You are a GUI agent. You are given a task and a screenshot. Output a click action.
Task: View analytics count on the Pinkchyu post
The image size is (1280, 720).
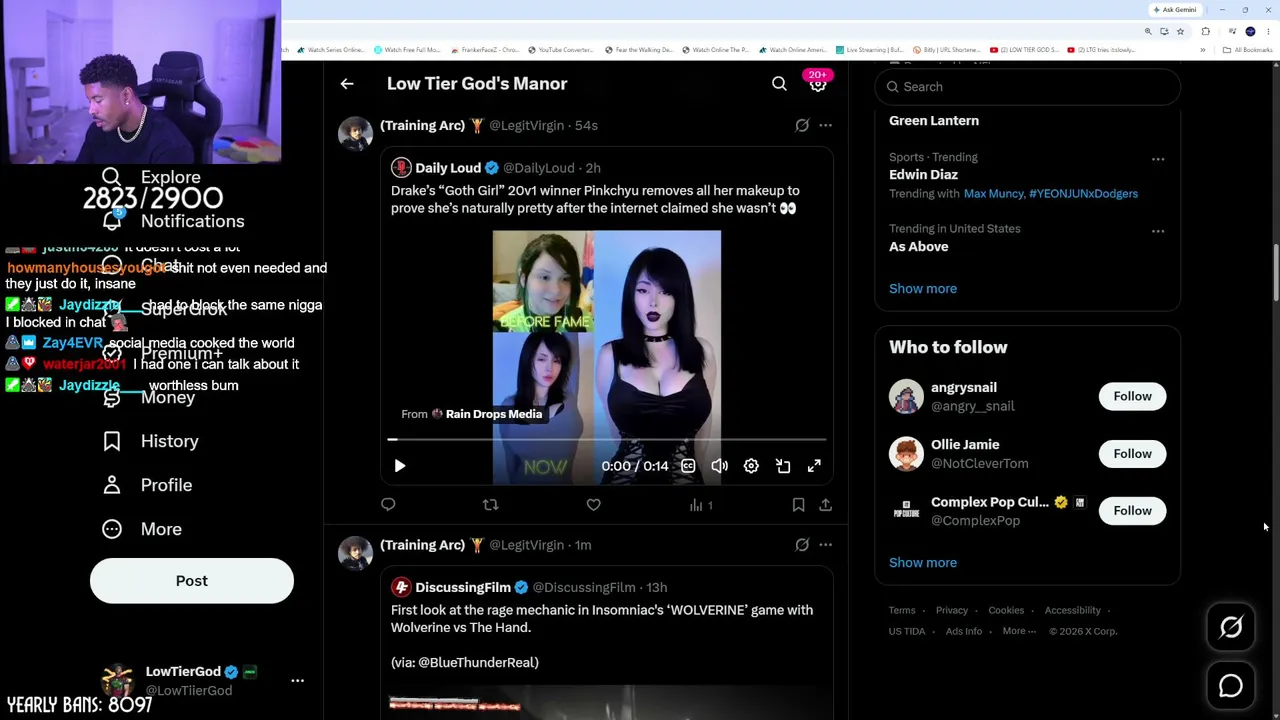coord(701,505)
